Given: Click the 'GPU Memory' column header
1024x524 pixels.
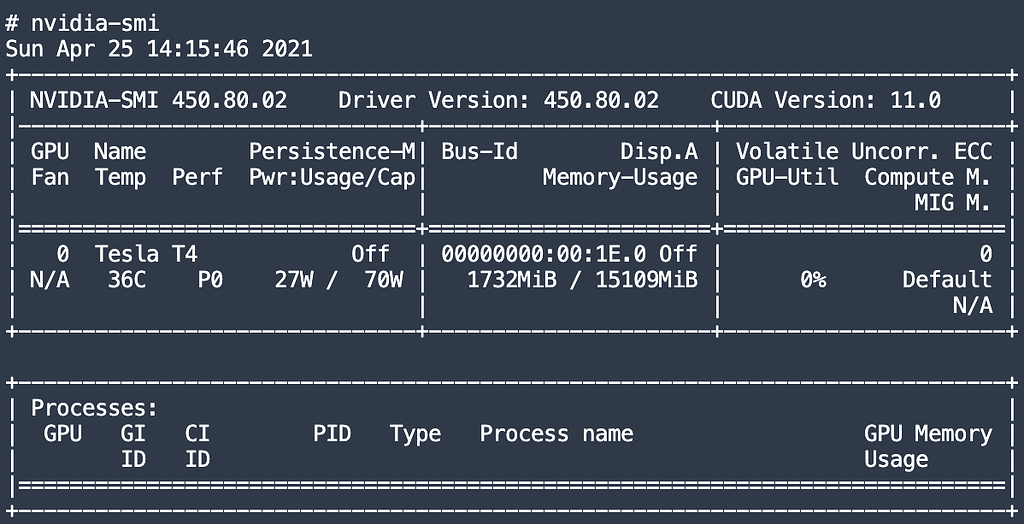Looking at the screenshot, I should tap(927, 433).
